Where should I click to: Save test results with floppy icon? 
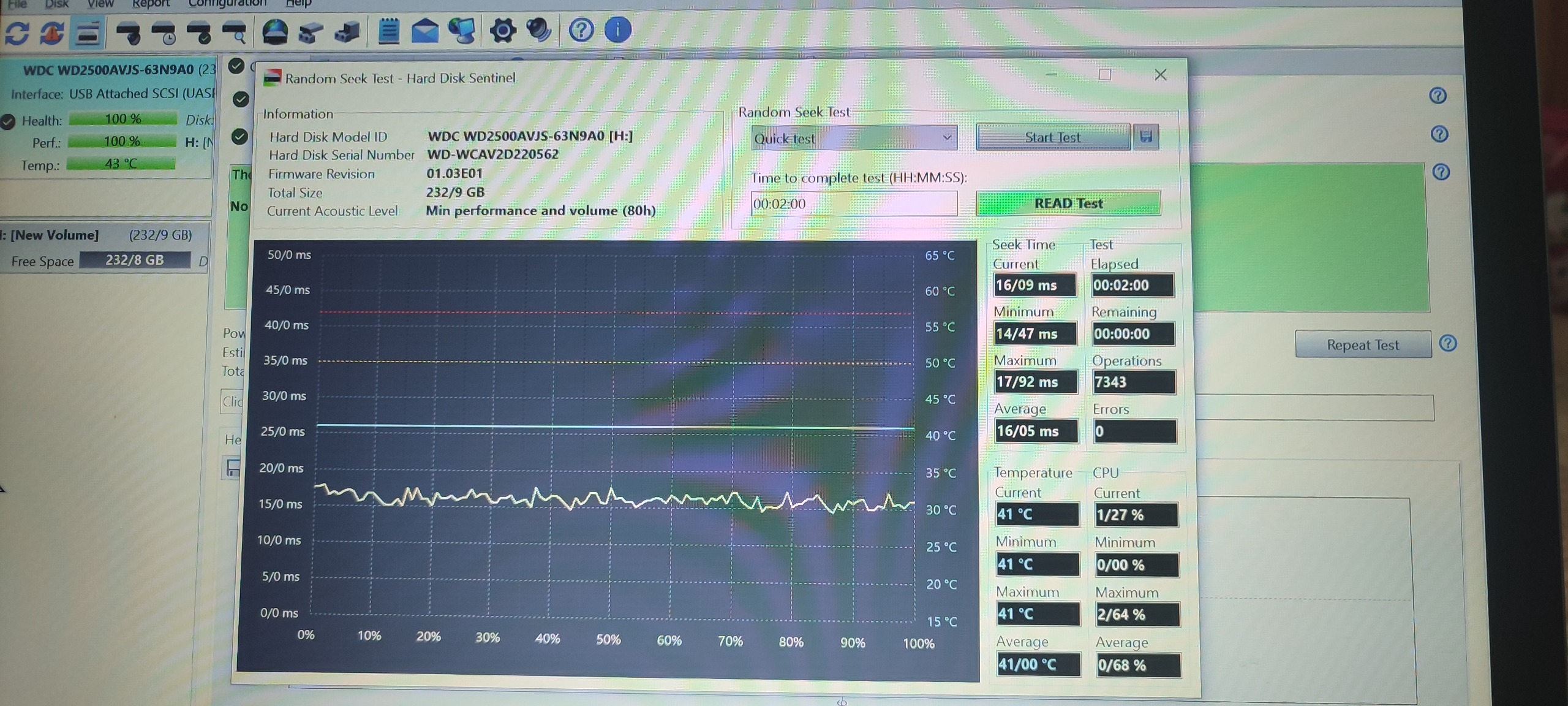click(x=1146, y=136)
